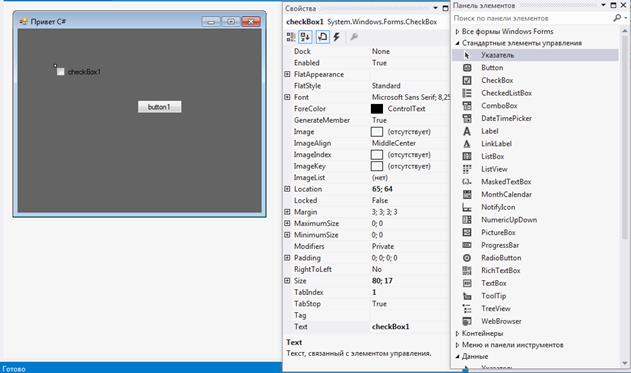Click the toolbox search field
Screen dimensions: 631x373
tap(531, 18)
